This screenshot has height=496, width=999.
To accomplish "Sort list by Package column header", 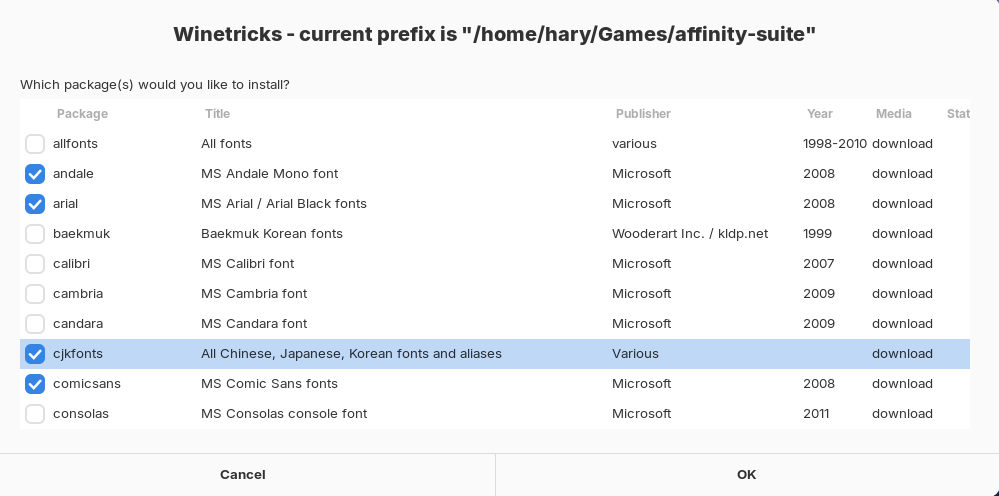I will pos(82,114).
